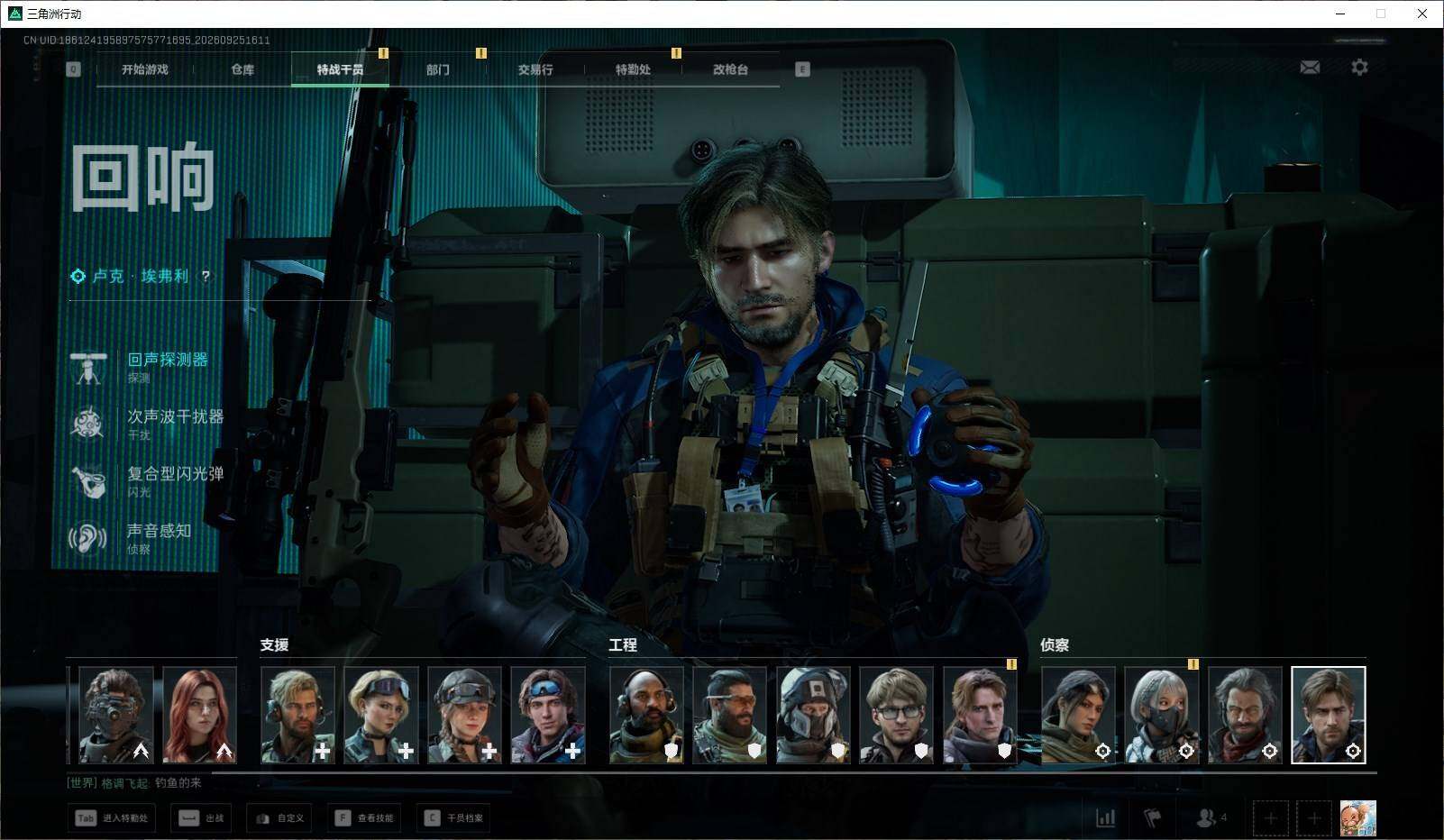Choose the blonde woman with goggles on forehead

coord(381,715)
